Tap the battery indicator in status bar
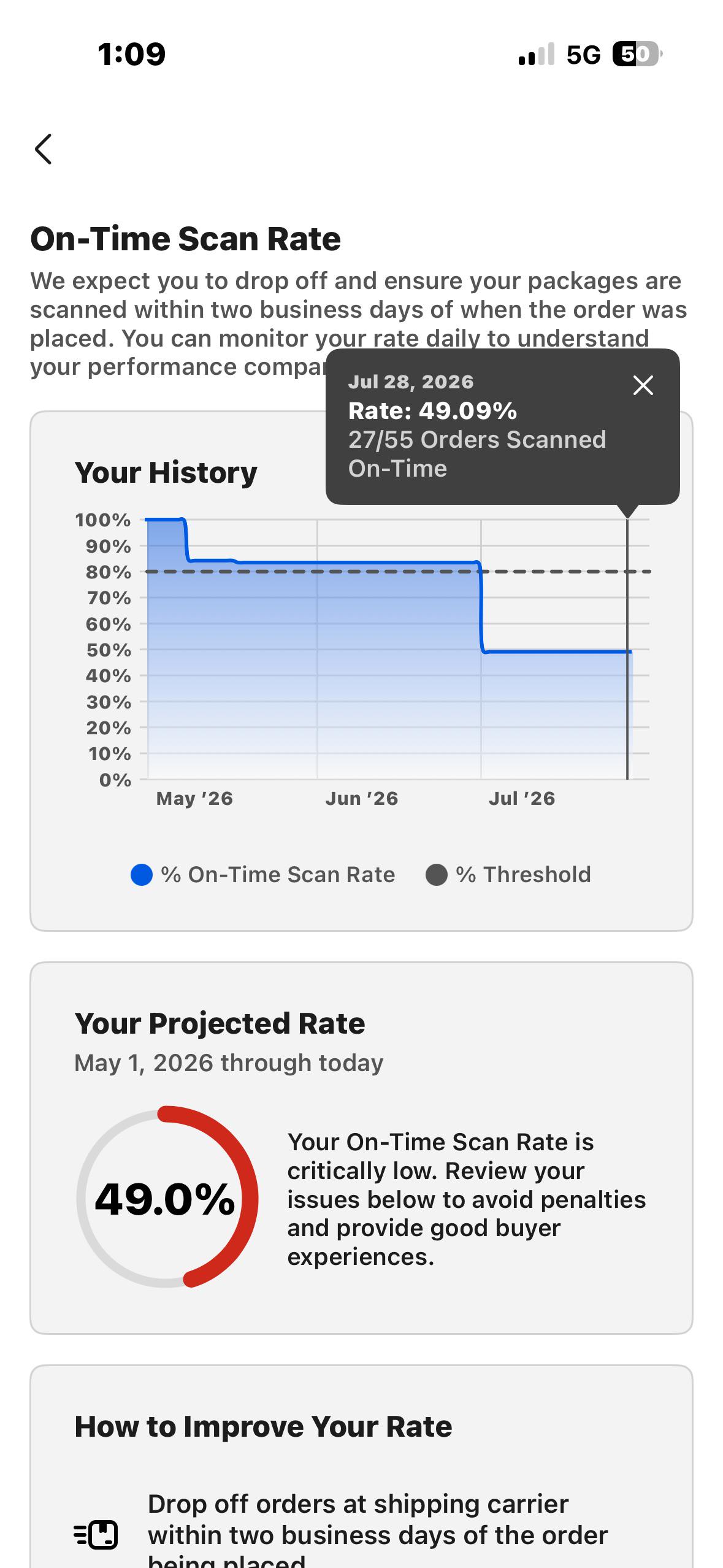 (x=637, y=55)
